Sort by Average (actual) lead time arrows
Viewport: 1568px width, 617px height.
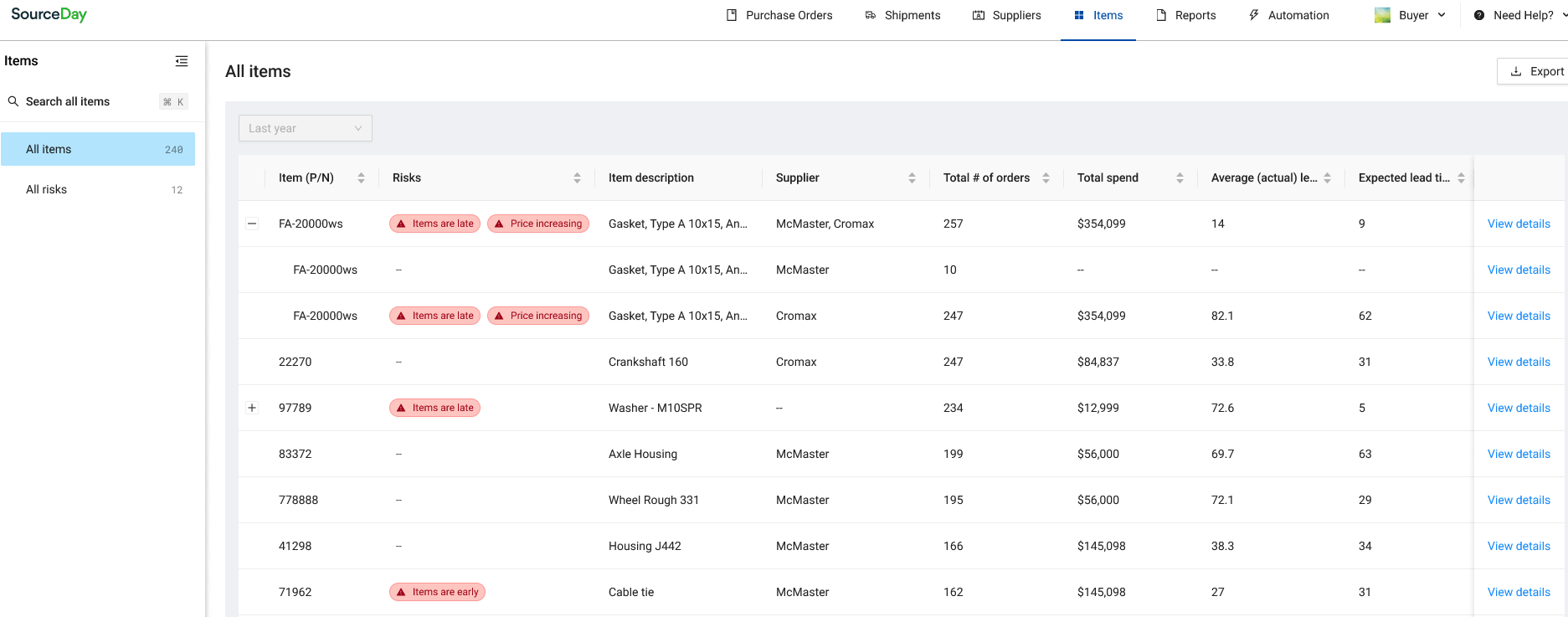point(1327,177)
